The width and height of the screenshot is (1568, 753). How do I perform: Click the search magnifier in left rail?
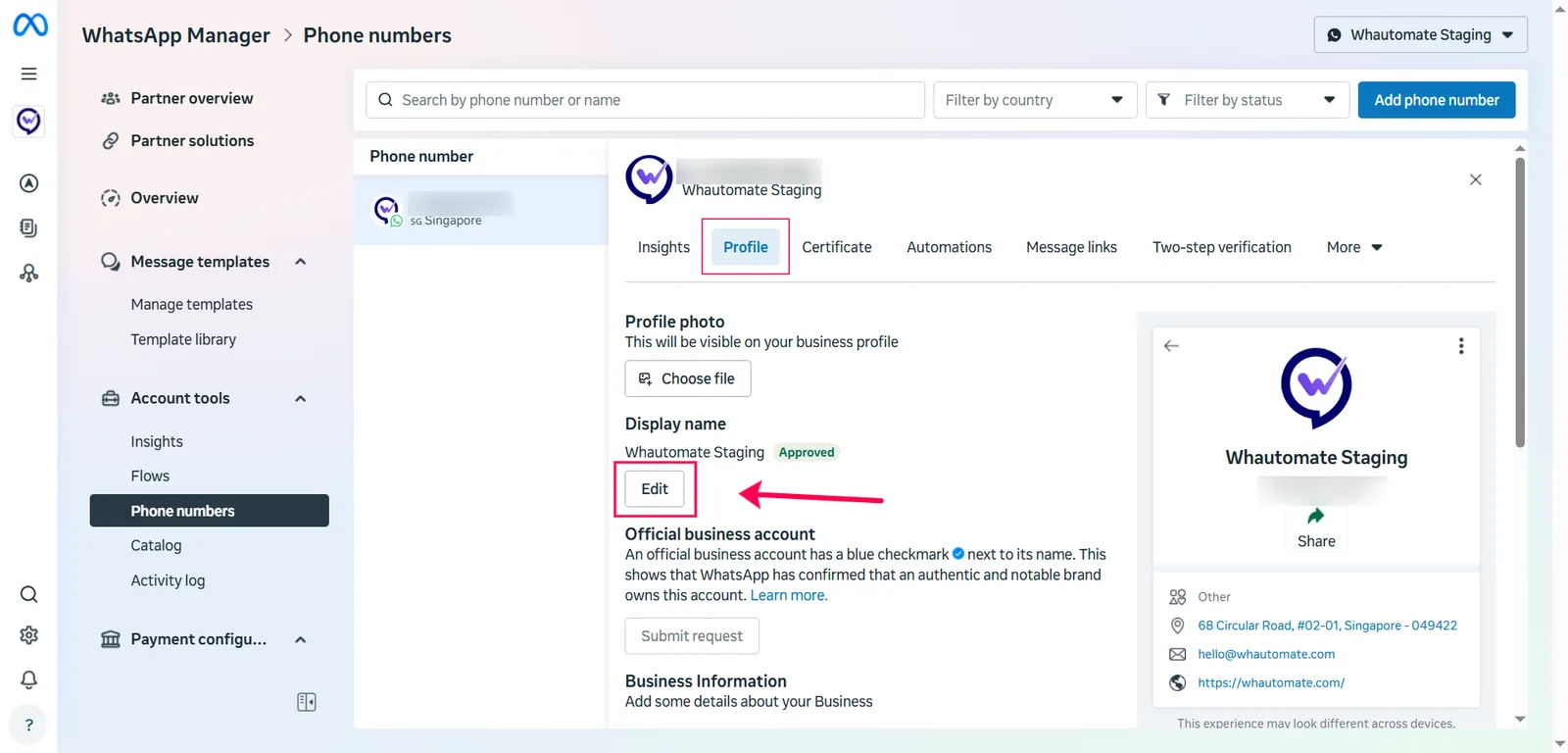click(29, 594)
